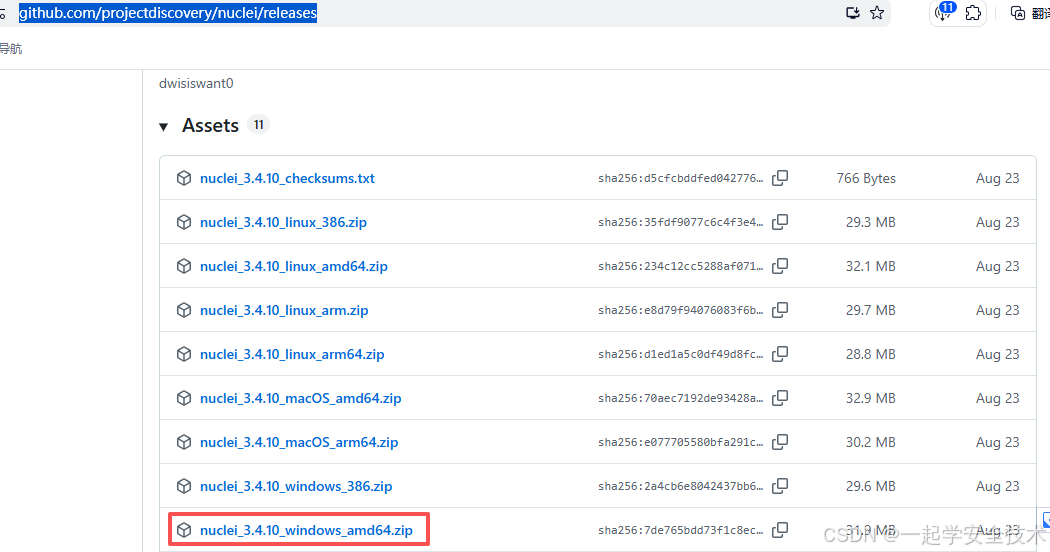This screenshot has height=552, width=1050.
Task: Open nuclei_3.4.10_checksums.txt download link
Action: [x=287, y=178]
